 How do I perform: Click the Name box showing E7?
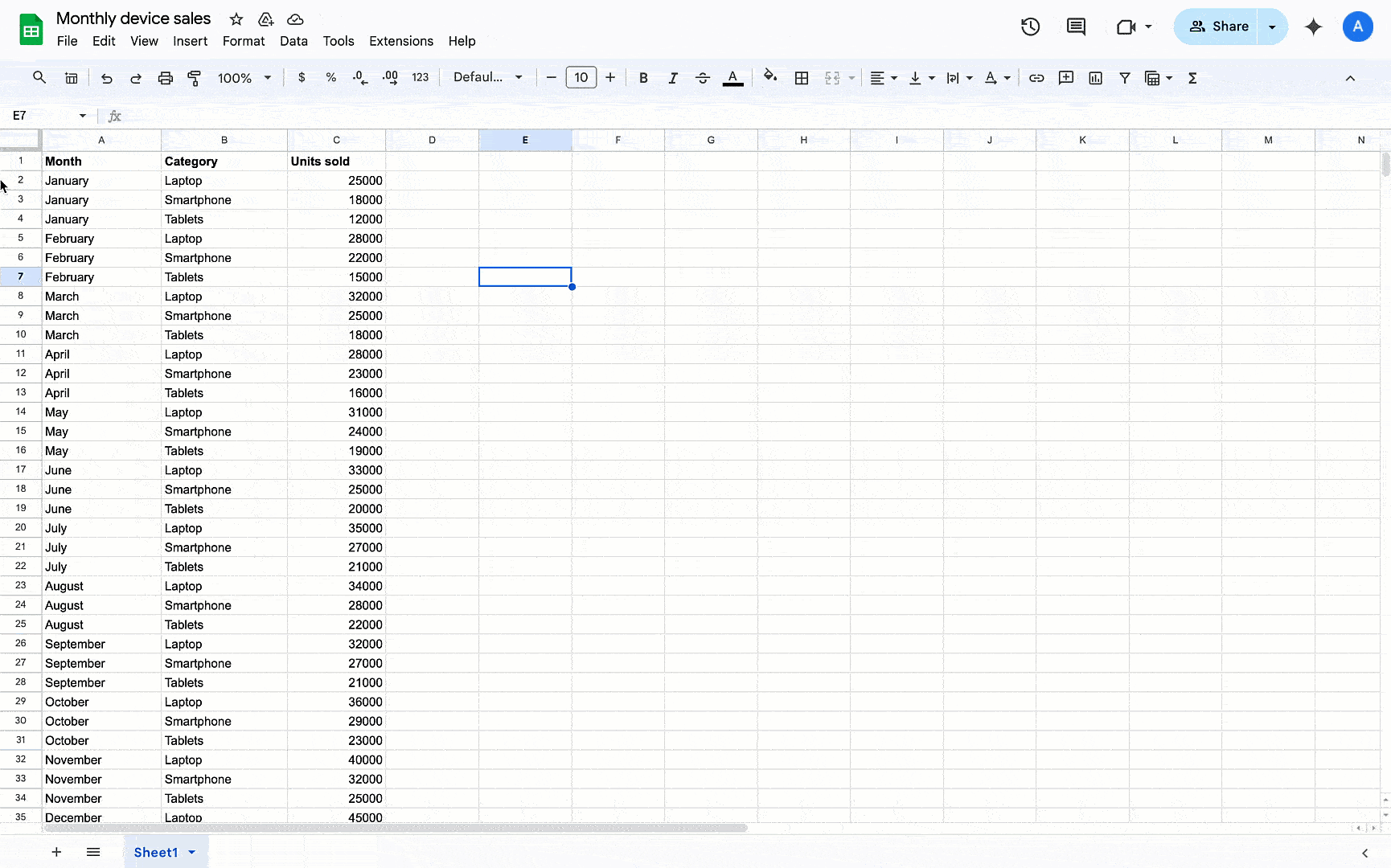(48, 116)
